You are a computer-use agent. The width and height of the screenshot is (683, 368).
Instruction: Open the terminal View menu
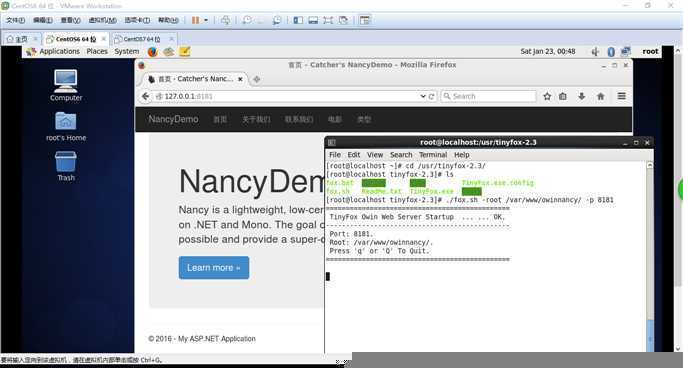(375, 155)
